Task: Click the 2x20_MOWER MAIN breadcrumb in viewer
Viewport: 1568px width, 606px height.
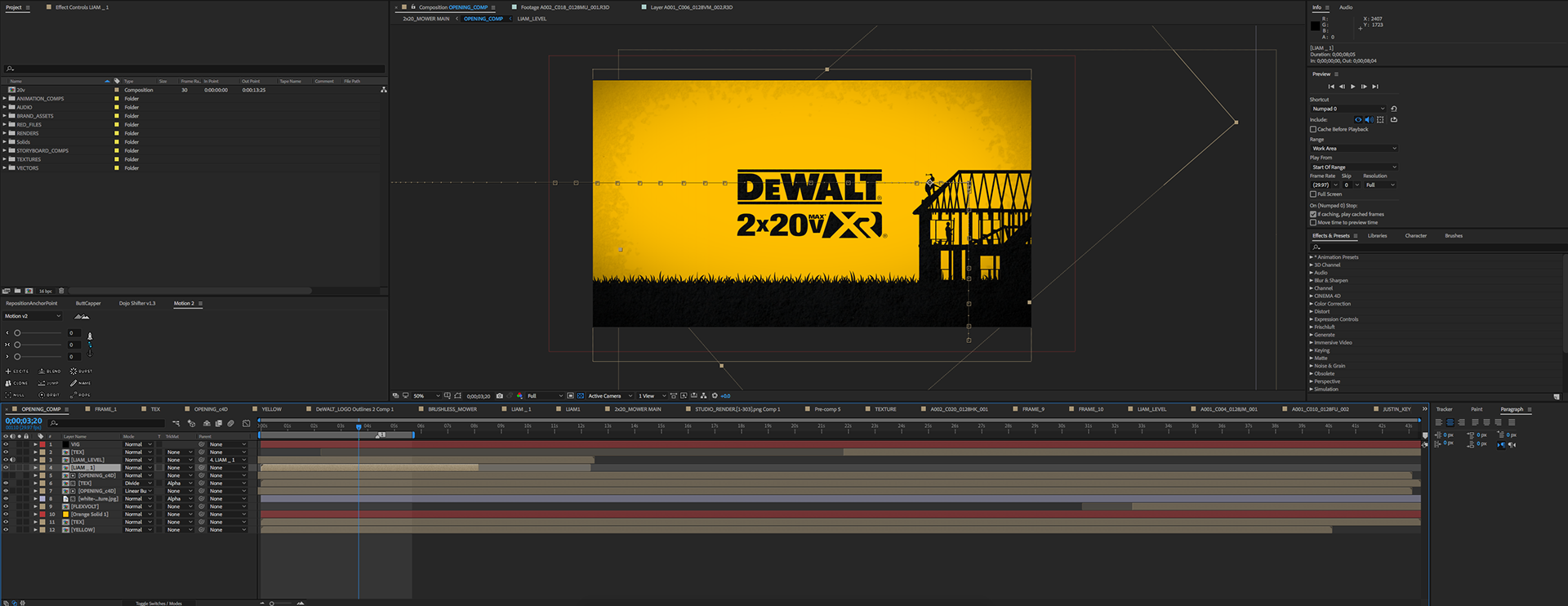Action: click(426, 19)
